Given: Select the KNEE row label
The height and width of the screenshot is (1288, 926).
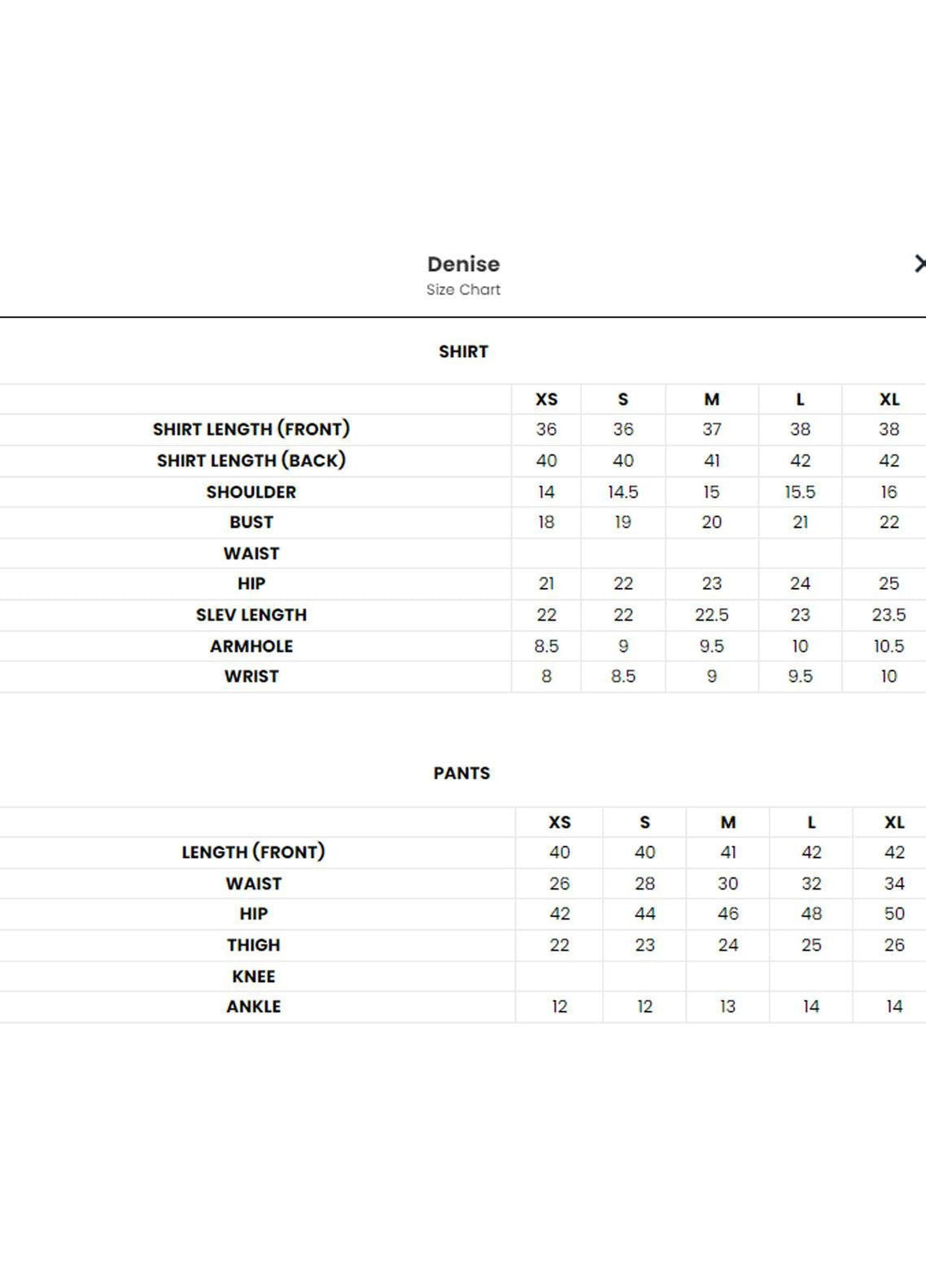Looking at the screenshot, I should (253, 976).
